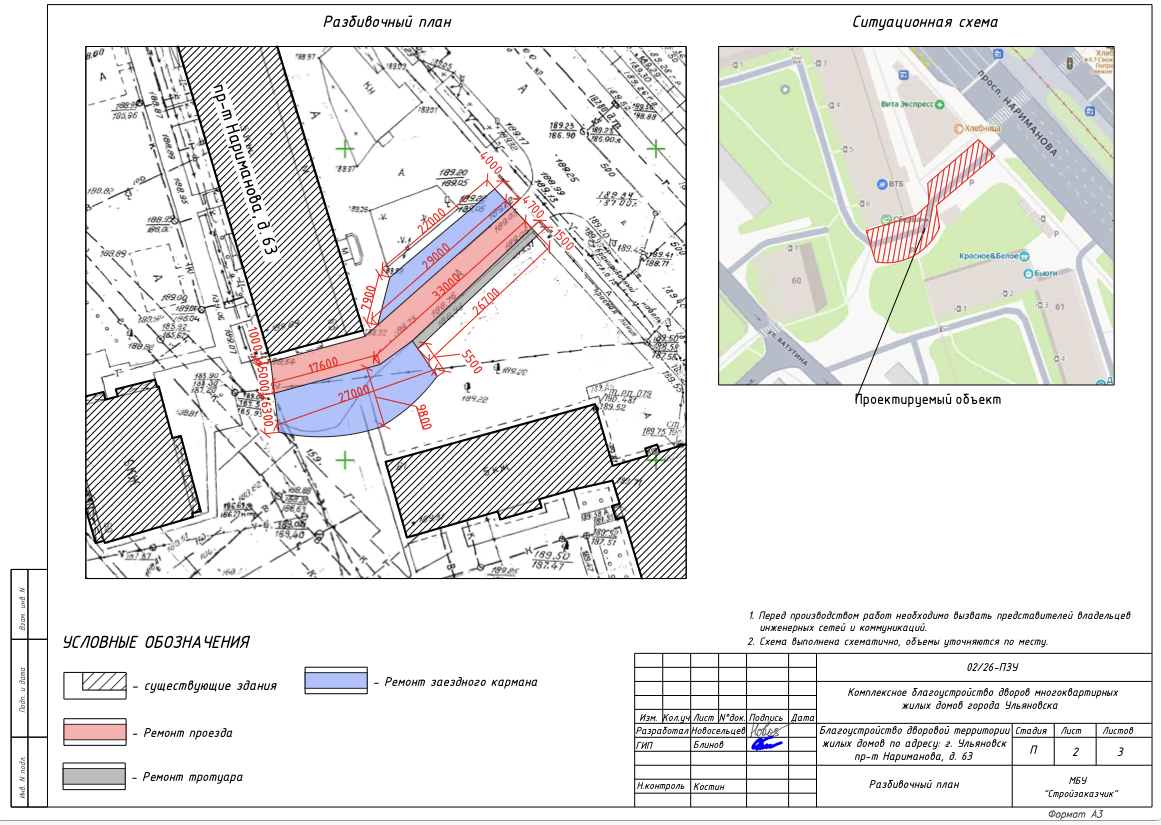
Task: Click the Ситуационная схема heading
Action: pyautogui.click(x=924, y=22)
